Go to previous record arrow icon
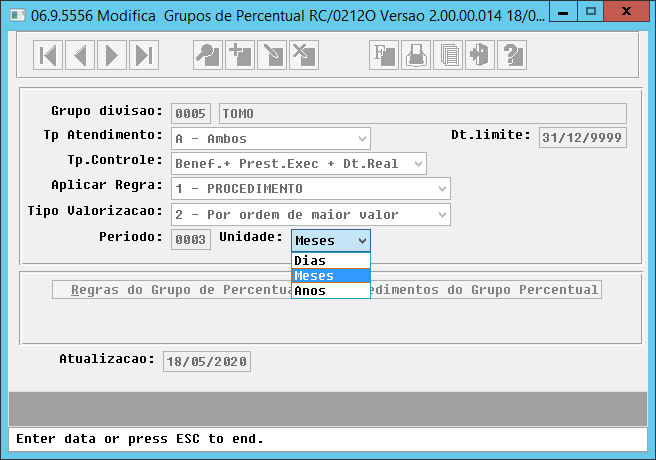This screenshot has height=460, width=656. (80, 55)
